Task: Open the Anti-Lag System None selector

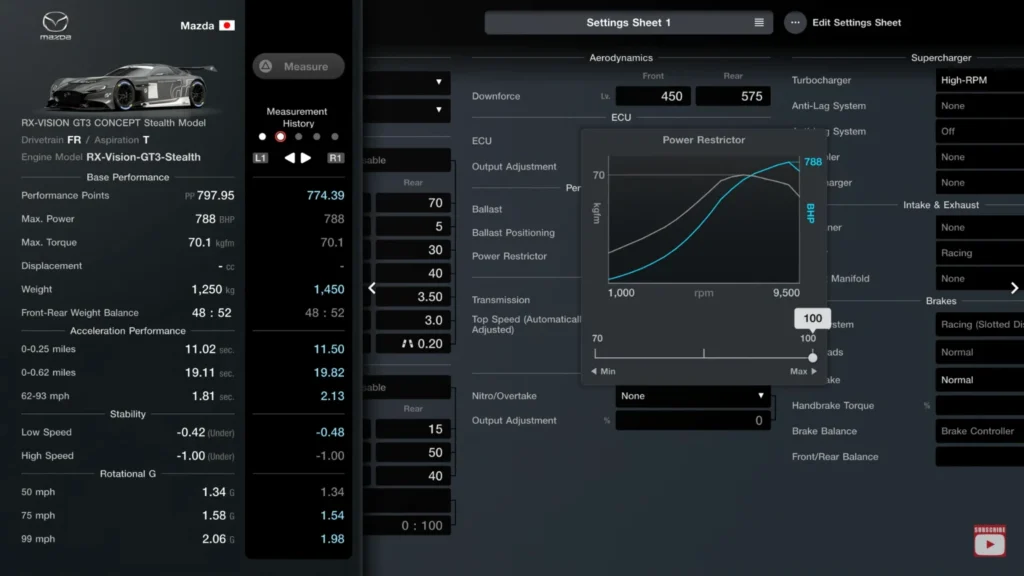Action: pyautogui.click(x=980, y=106)
